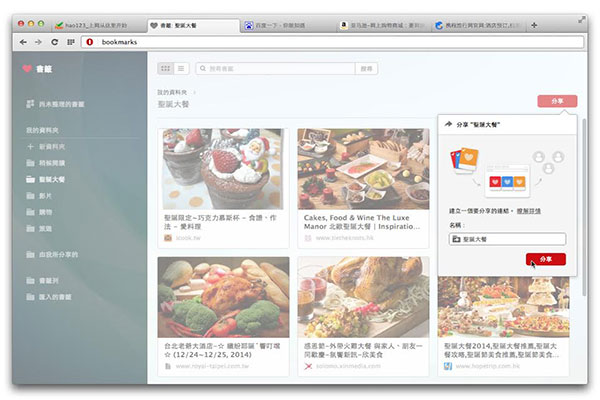Reload the bookmarks page
Viewport: 600px width, 400px height.
click(54, 42)
